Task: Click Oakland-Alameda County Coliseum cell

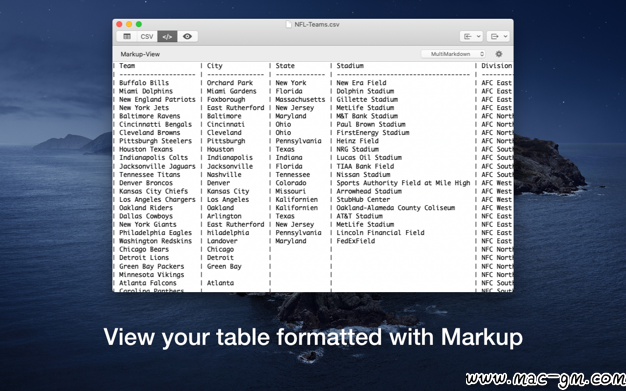Action: (x=396, y=208)
